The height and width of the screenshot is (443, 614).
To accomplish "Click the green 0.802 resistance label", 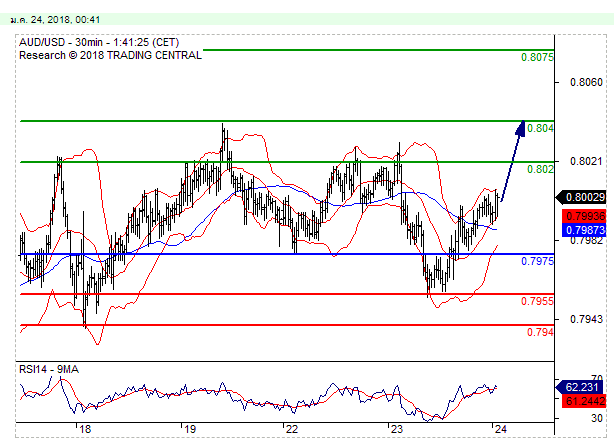I will coord(540,169).
